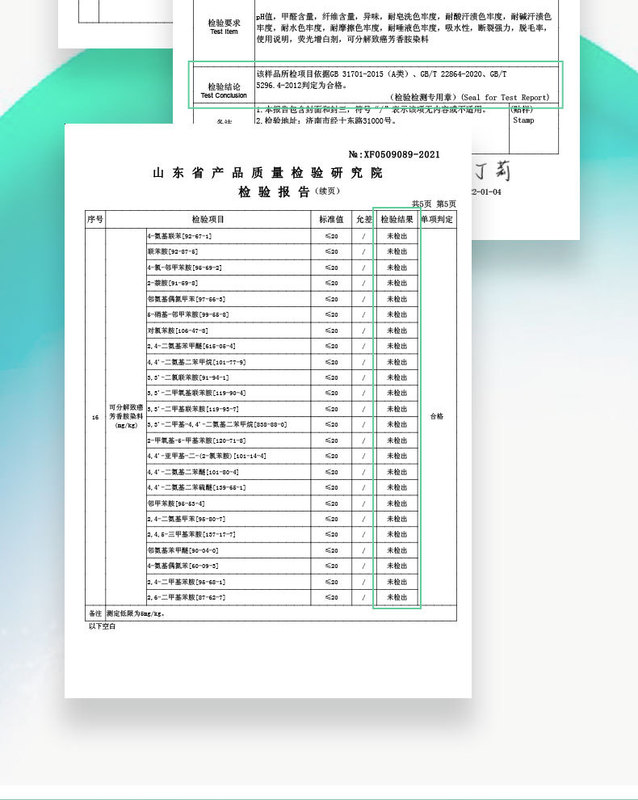
Task: Select the 2,4-二甲基苯胺 test item cell
Action: point(228,582)
